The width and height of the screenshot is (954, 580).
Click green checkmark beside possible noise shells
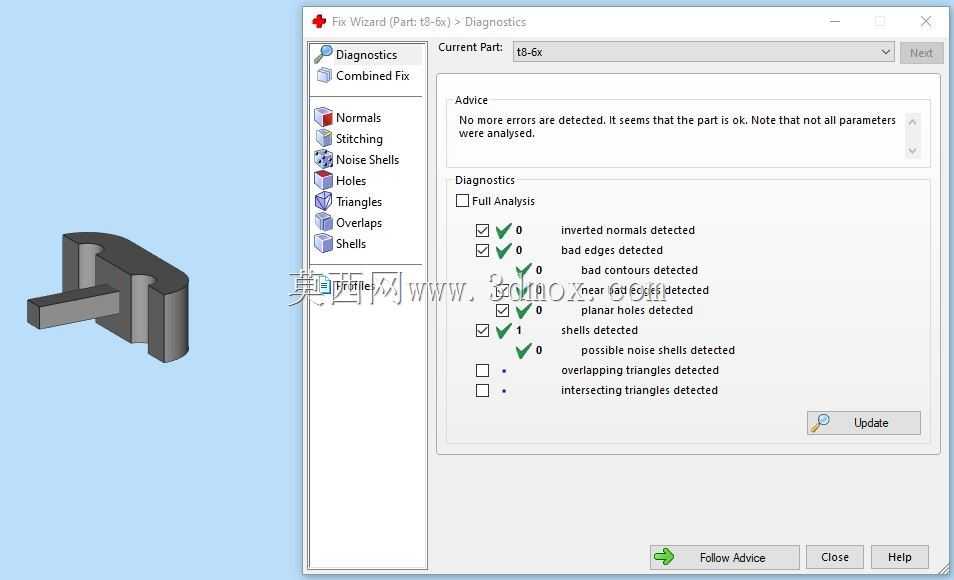(523, 350)
